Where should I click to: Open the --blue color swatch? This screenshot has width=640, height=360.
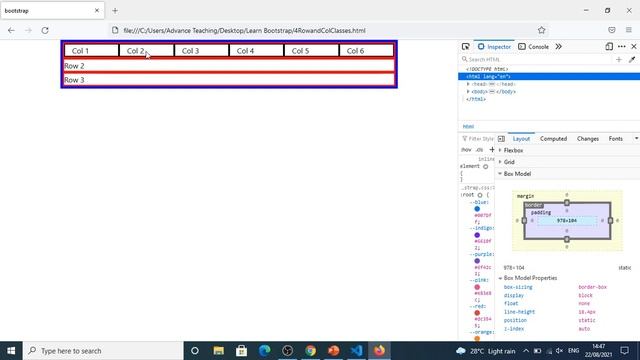click(477, 209)
